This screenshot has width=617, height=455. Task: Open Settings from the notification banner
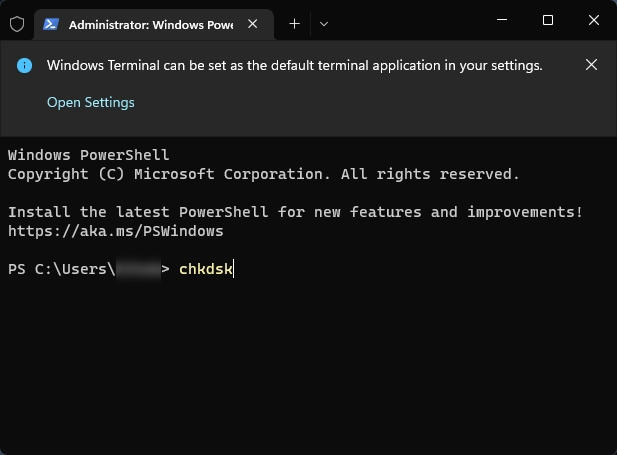90,102
